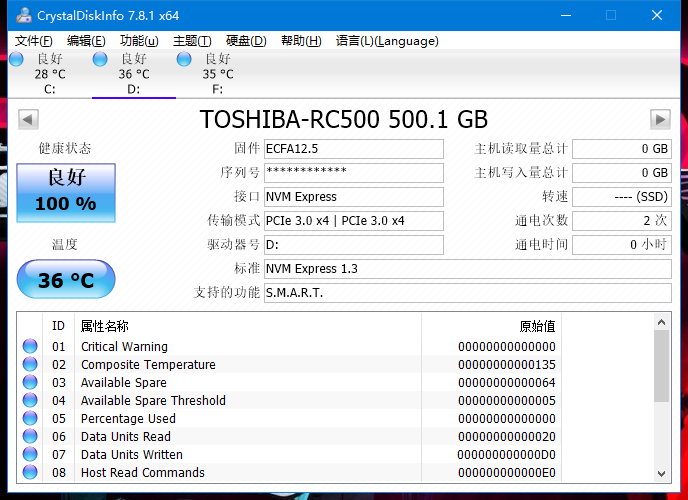Click the 转速 value ---- (SSD)
The image size is (688, 500).
[622, 196]
